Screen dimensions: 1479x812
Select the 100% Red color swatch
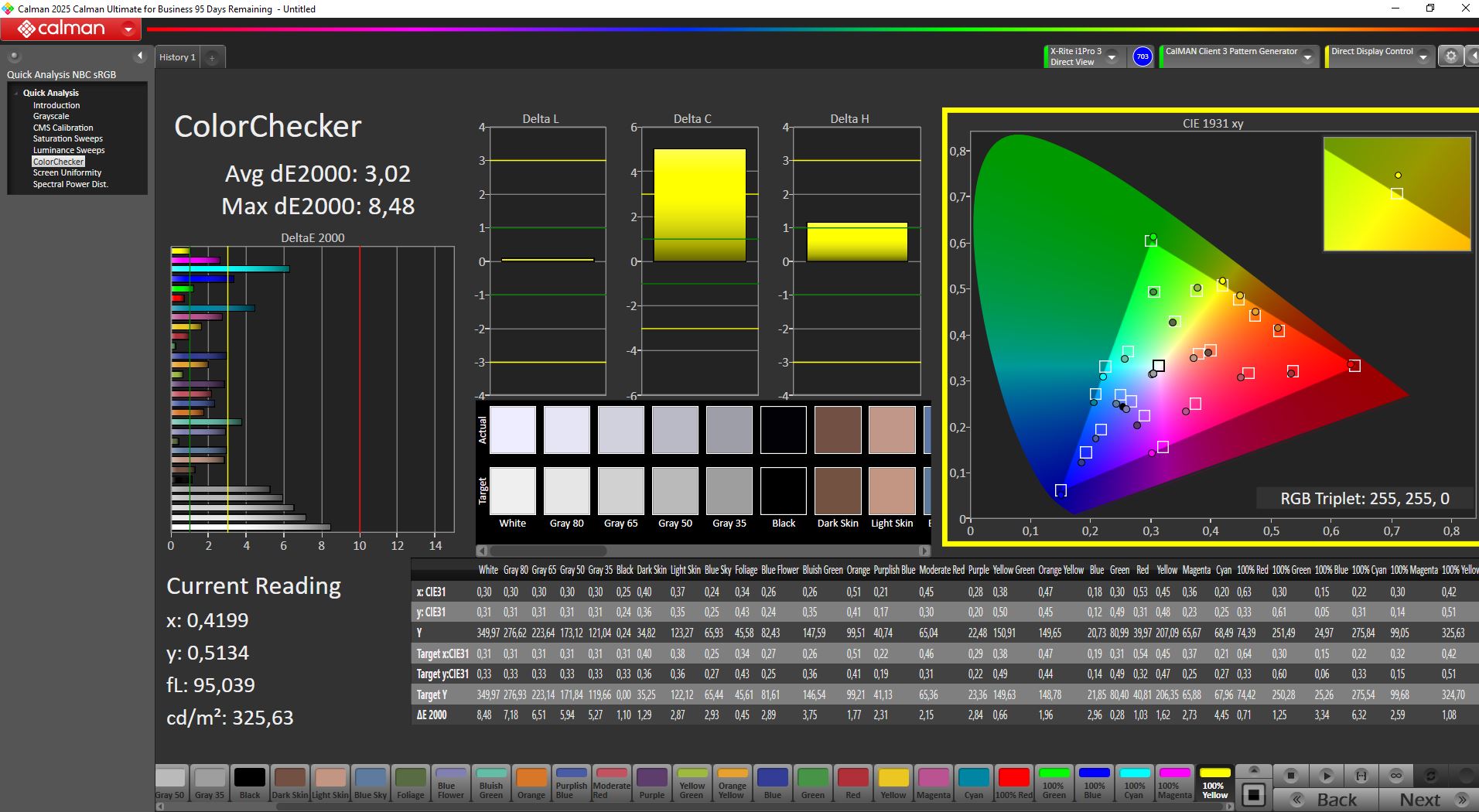click(1013, 783)
